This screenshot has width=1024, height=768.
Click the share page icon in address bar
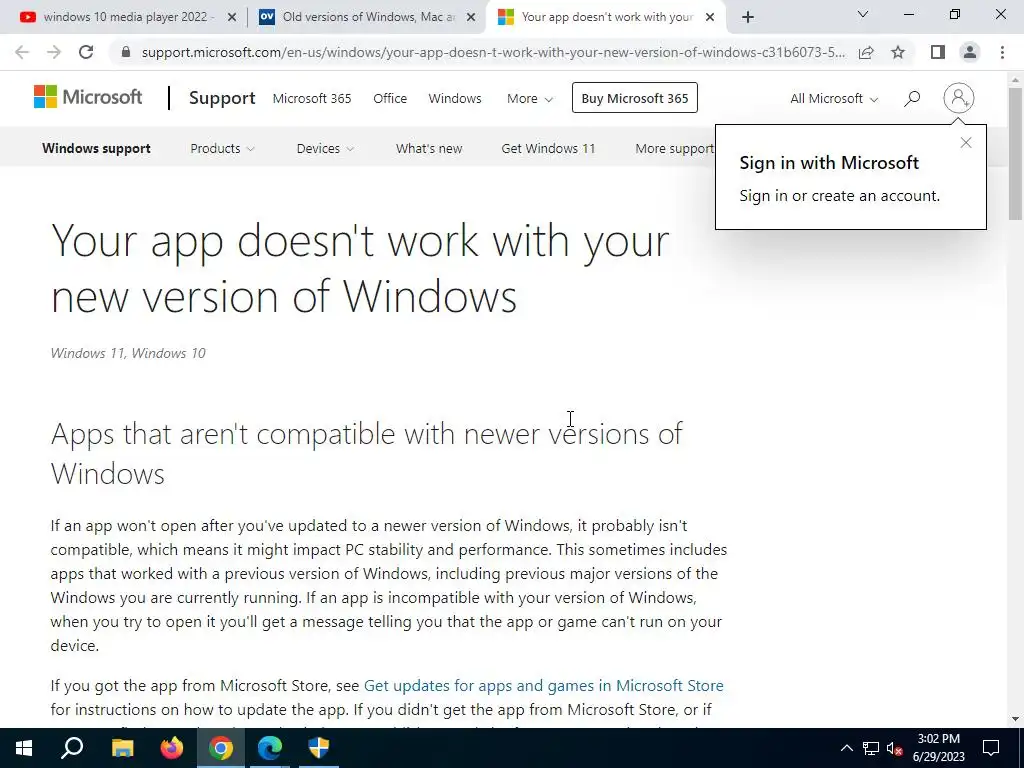[866, 52]
